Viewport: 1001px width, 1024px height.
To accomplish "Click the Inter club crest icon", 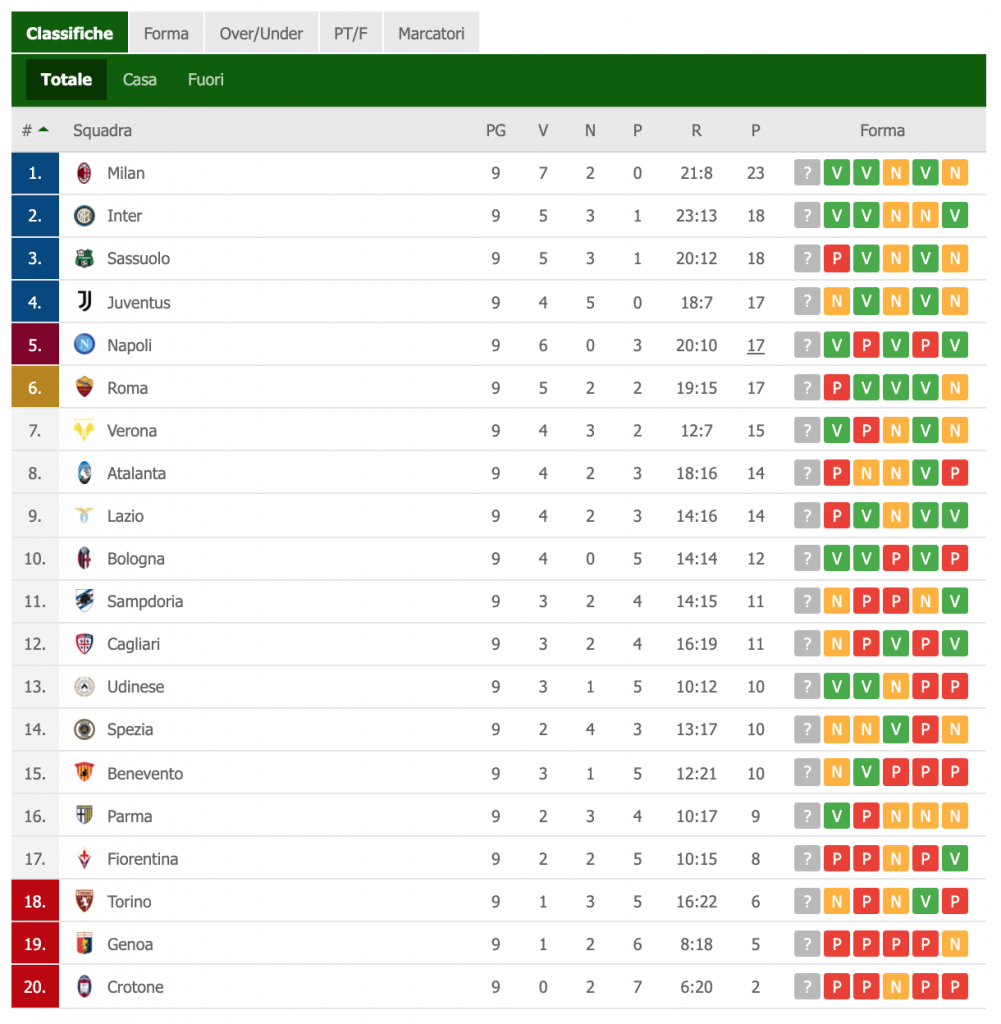I will tap(85, 216).
